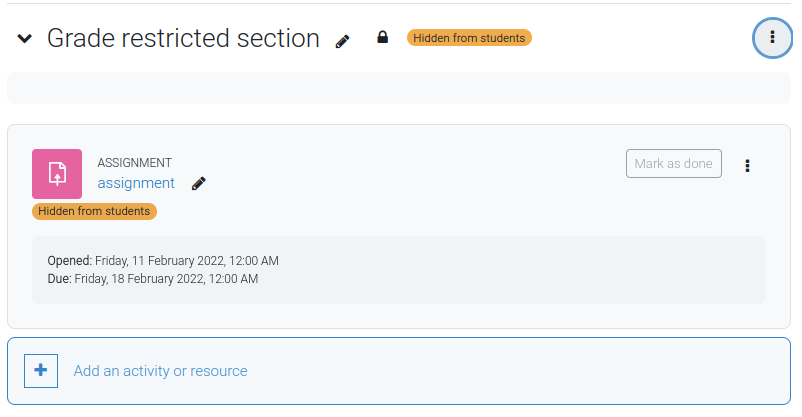Click the ASSIGNMENT type label

tap(135, 163)
